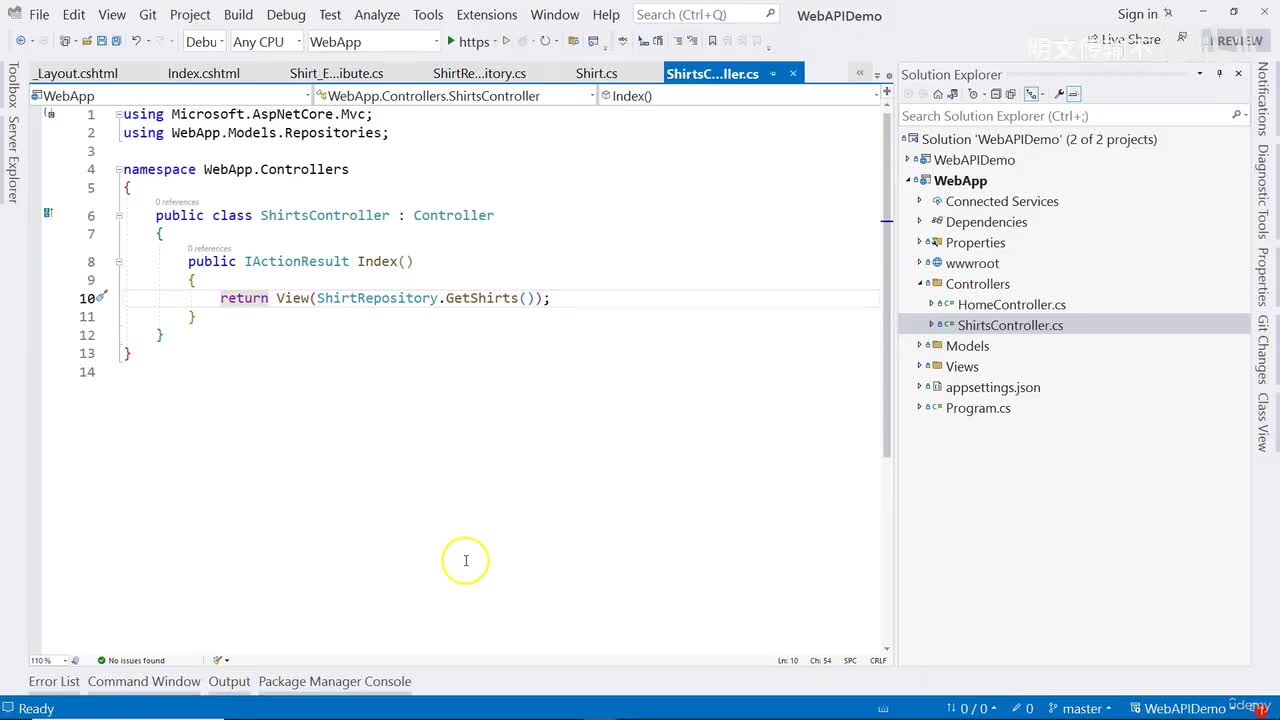Click the Undo toolbar icon

136,42
